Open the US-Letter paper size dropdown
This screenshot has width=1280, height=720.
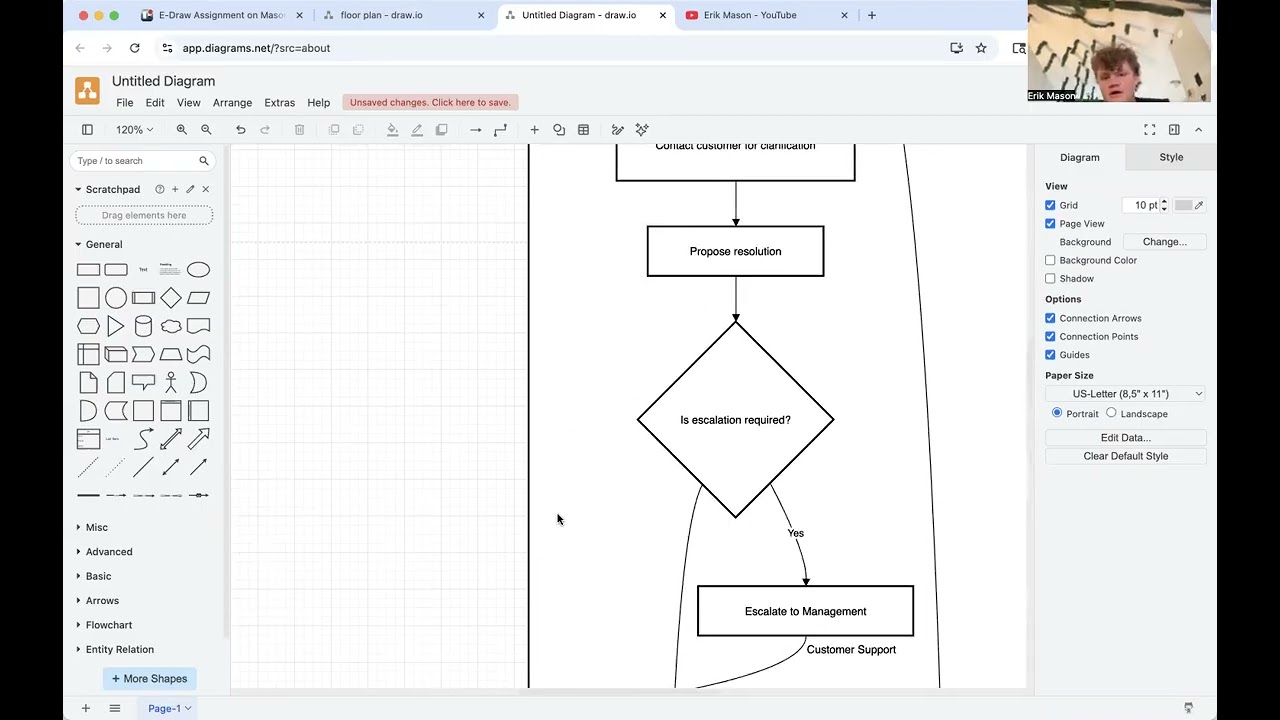(1126, 394)
